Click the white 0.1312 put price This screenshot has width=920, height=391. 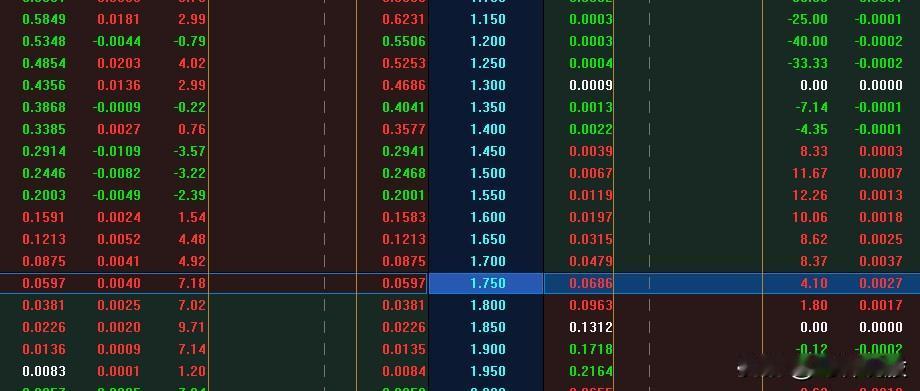click(x=591, y=328)
